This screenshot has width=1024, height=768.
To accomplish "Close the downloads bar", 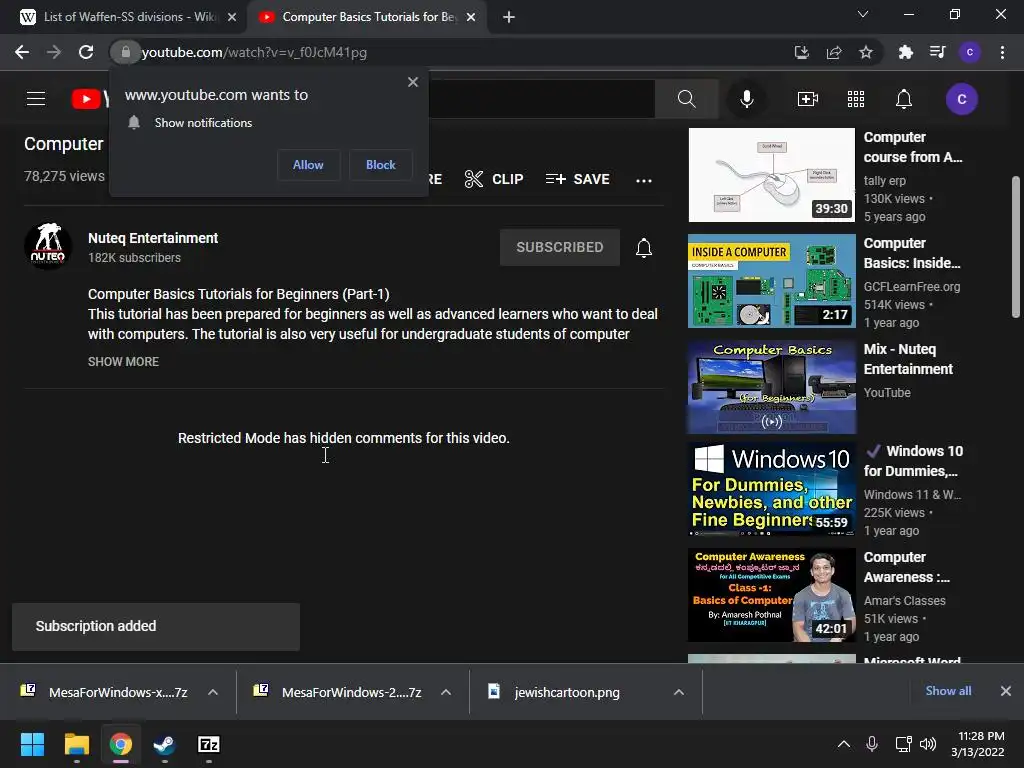I will (1006, 691).
